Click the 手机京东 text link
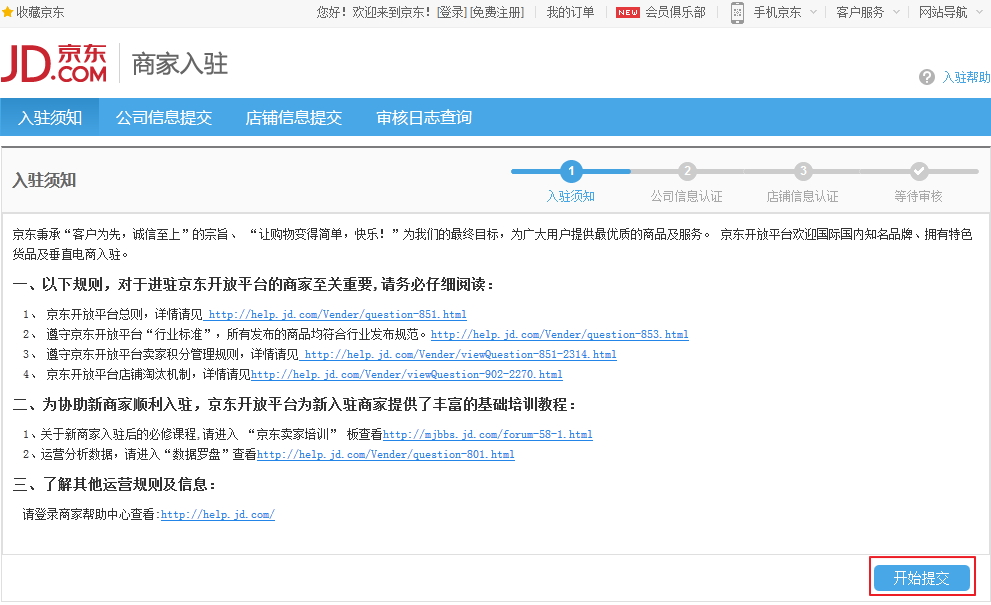 [x=777, y=12]
